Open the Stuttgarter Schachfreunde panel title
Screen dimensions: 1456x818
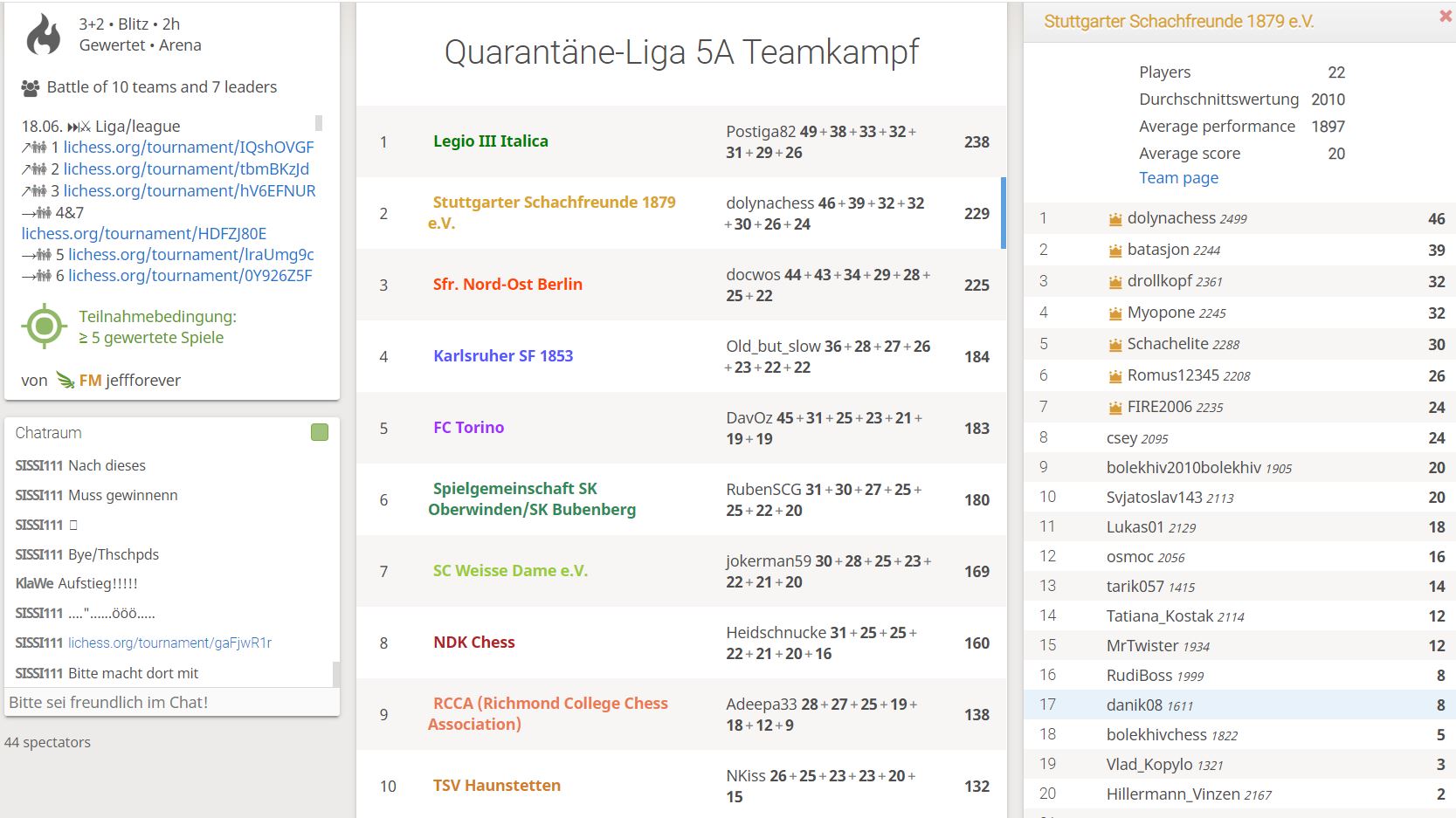[x=1178, y=22]
